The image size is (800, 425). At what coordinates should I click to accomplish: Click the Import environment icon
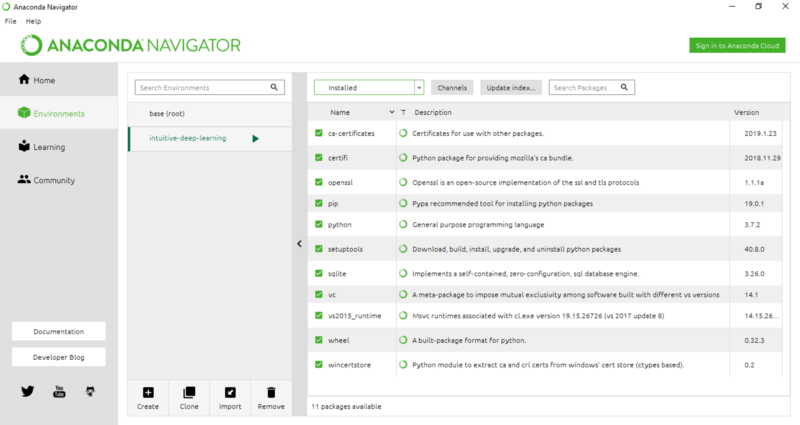click(x=230, y=392)
